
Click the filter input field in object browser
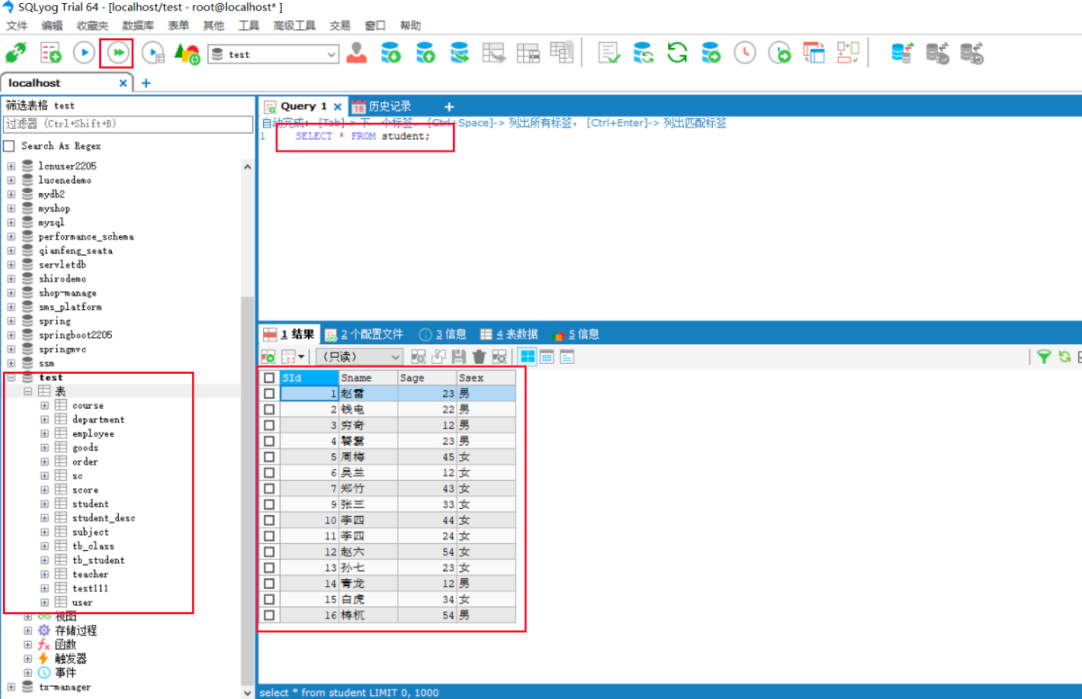[x=128, y=124]
